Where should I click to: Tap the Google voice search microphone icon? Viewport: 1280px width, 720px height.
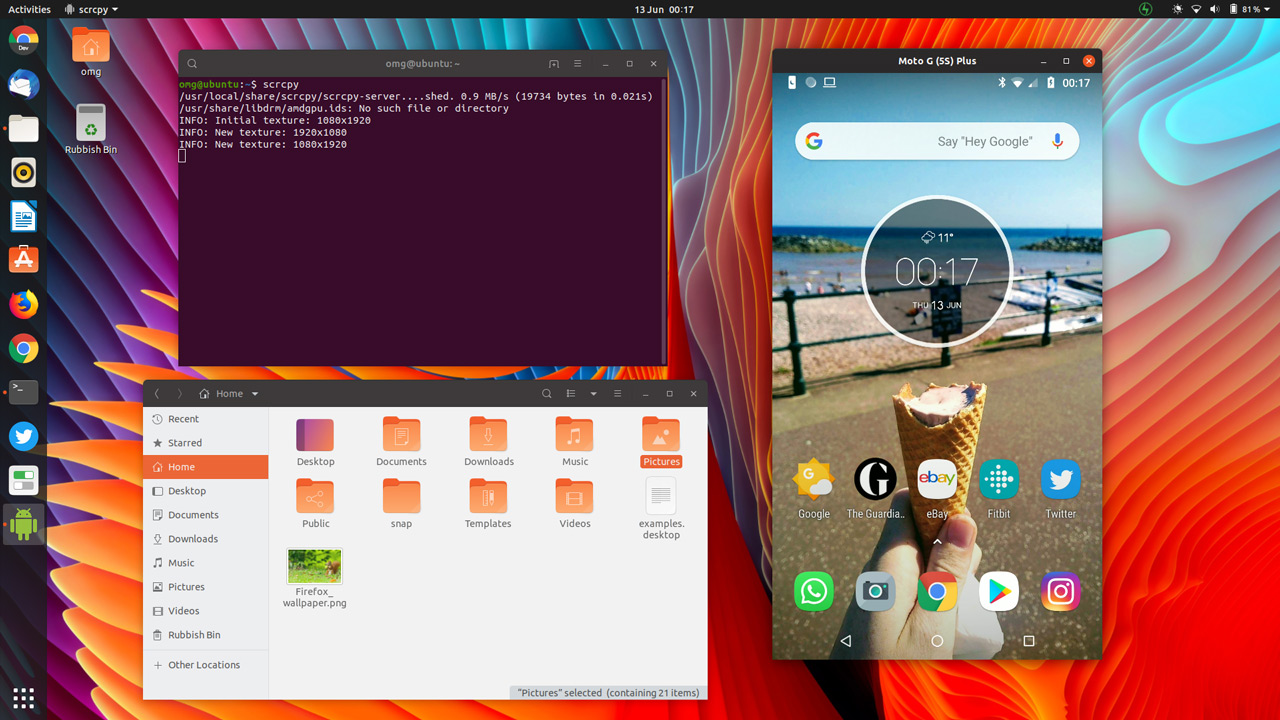pyautogui.click(x=1057, y=141)
